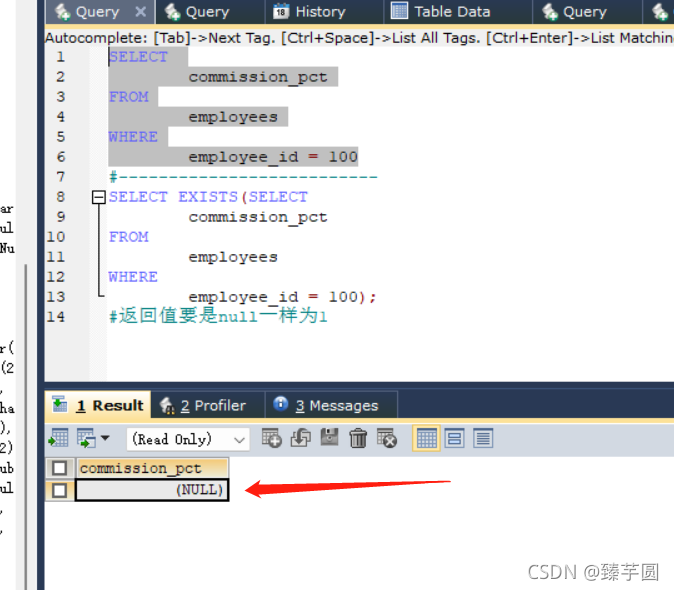Switch to grid view mode
This screenshot has height=590, width=674.
point(426,438)
